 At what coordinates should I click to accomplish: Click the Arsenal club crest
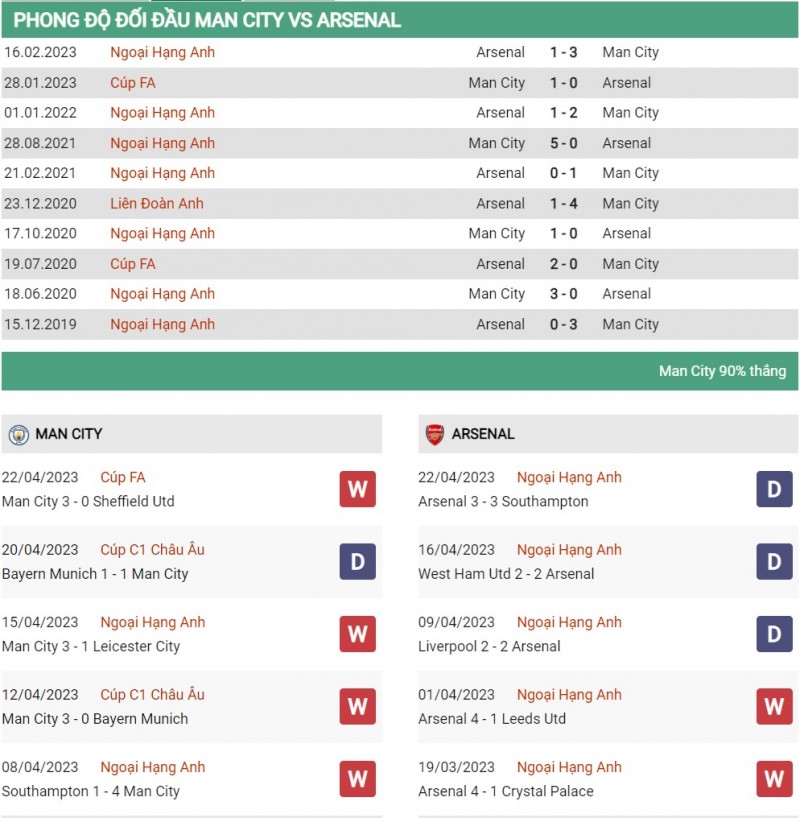[434, 434]
